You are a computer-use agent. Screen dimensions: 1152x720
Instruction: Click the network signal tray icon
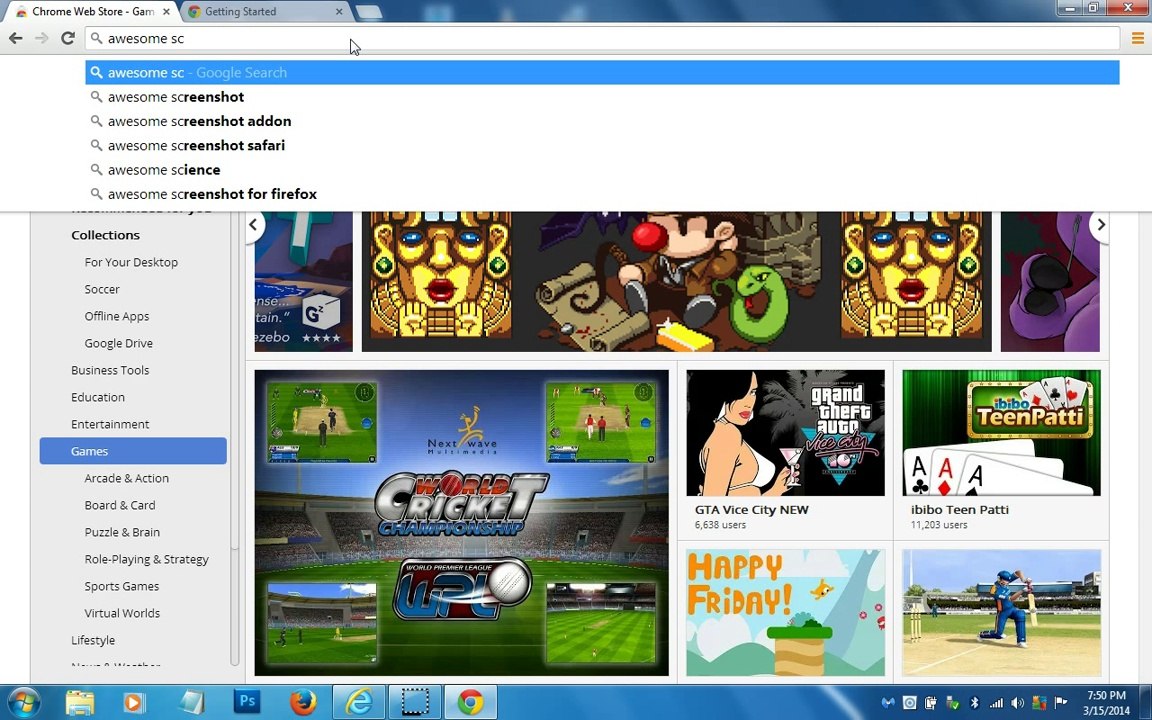(x=996, y=703)
